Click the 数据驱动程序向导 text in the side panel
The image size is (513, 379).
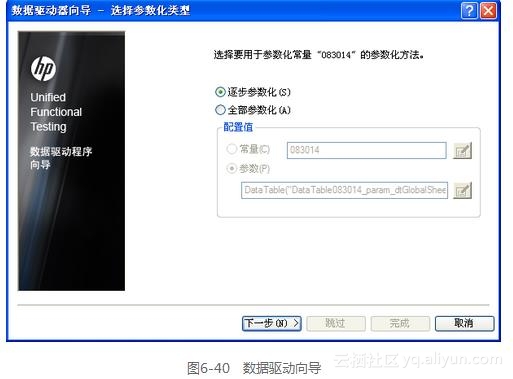tap(61, 158)
